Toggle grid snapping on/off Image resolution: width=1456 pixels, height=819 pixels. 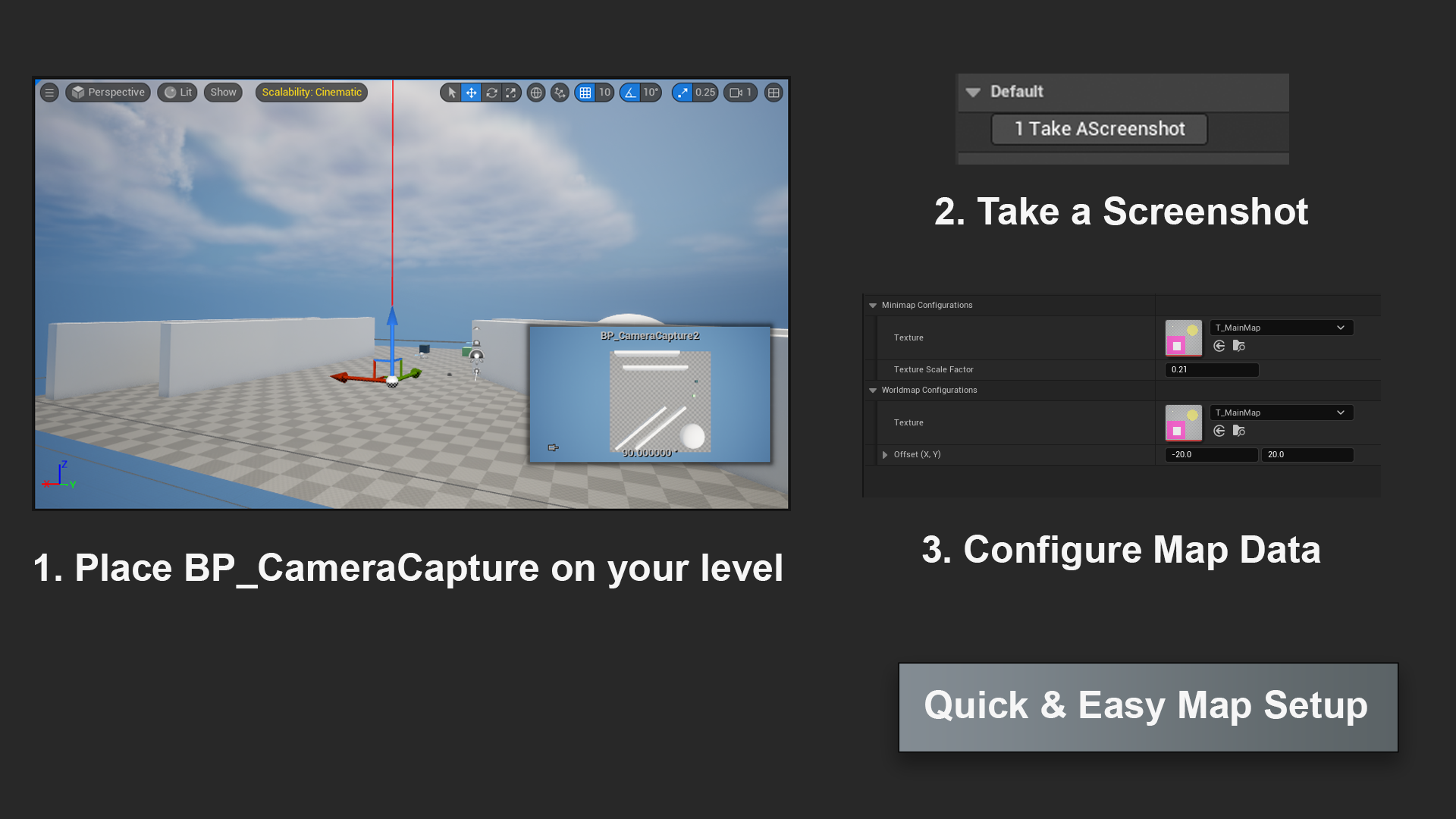click(585, 93)
